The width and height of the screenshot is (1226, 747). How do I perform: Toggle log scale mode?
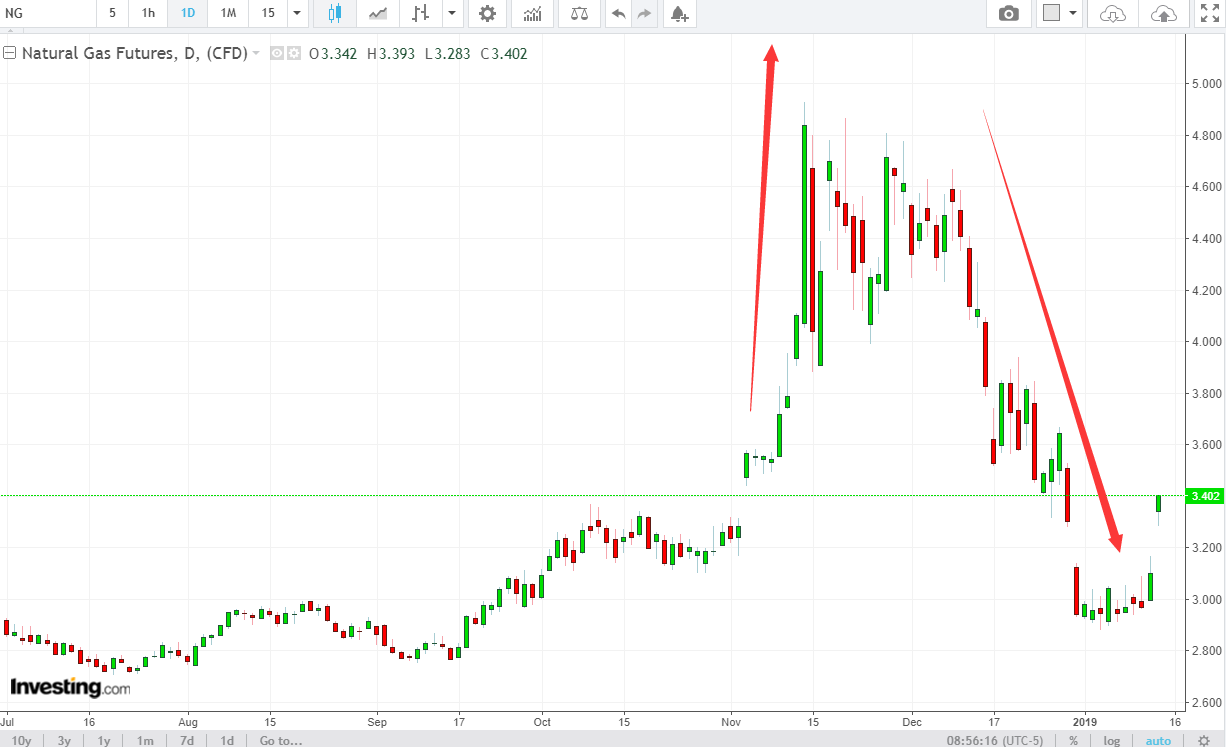1112,740
